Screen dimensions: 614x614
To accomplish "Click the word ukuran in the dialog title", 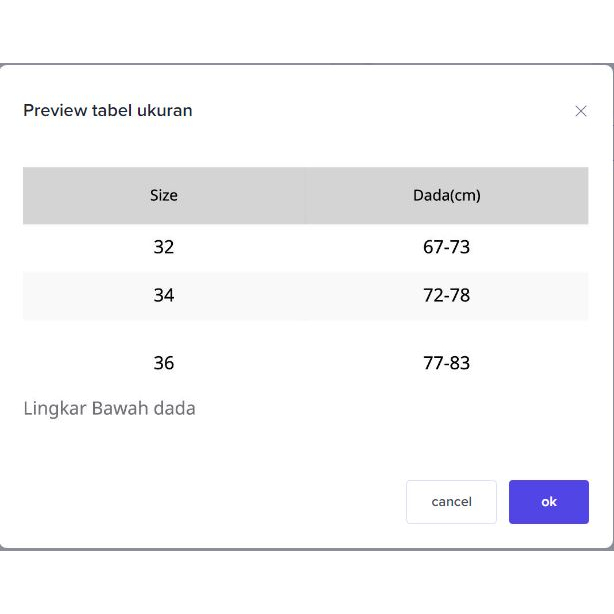I will 164,111.
